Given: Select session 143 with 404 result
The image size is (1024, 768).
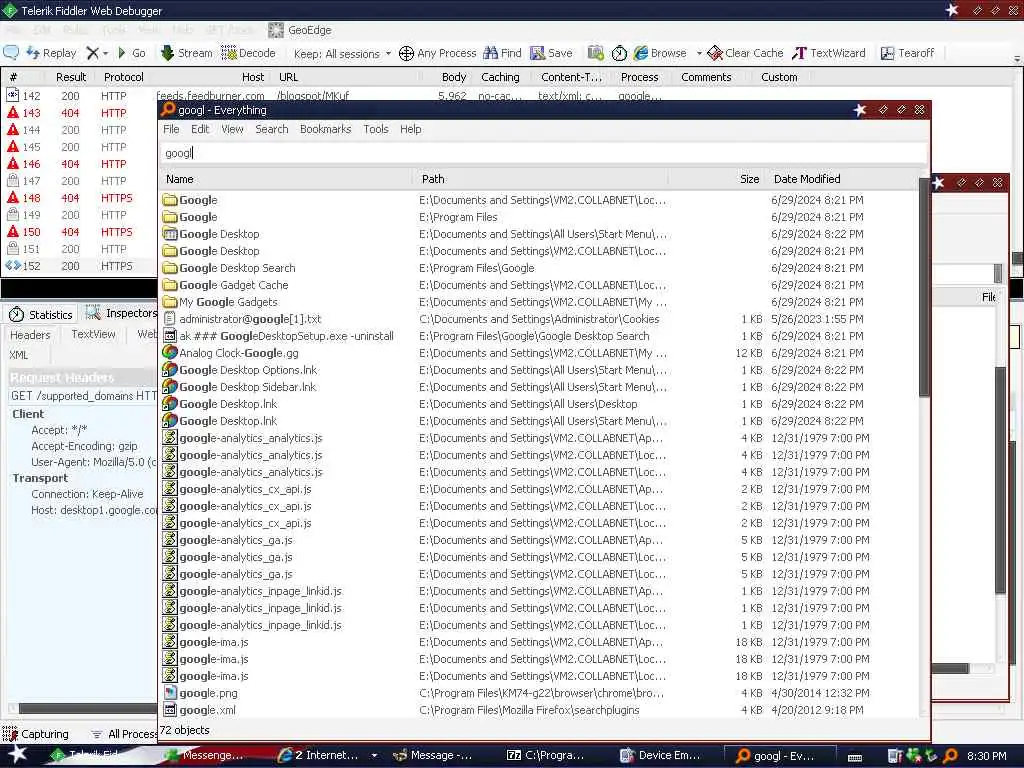Looking at the screenshot, I should click(x=80, y=113).
